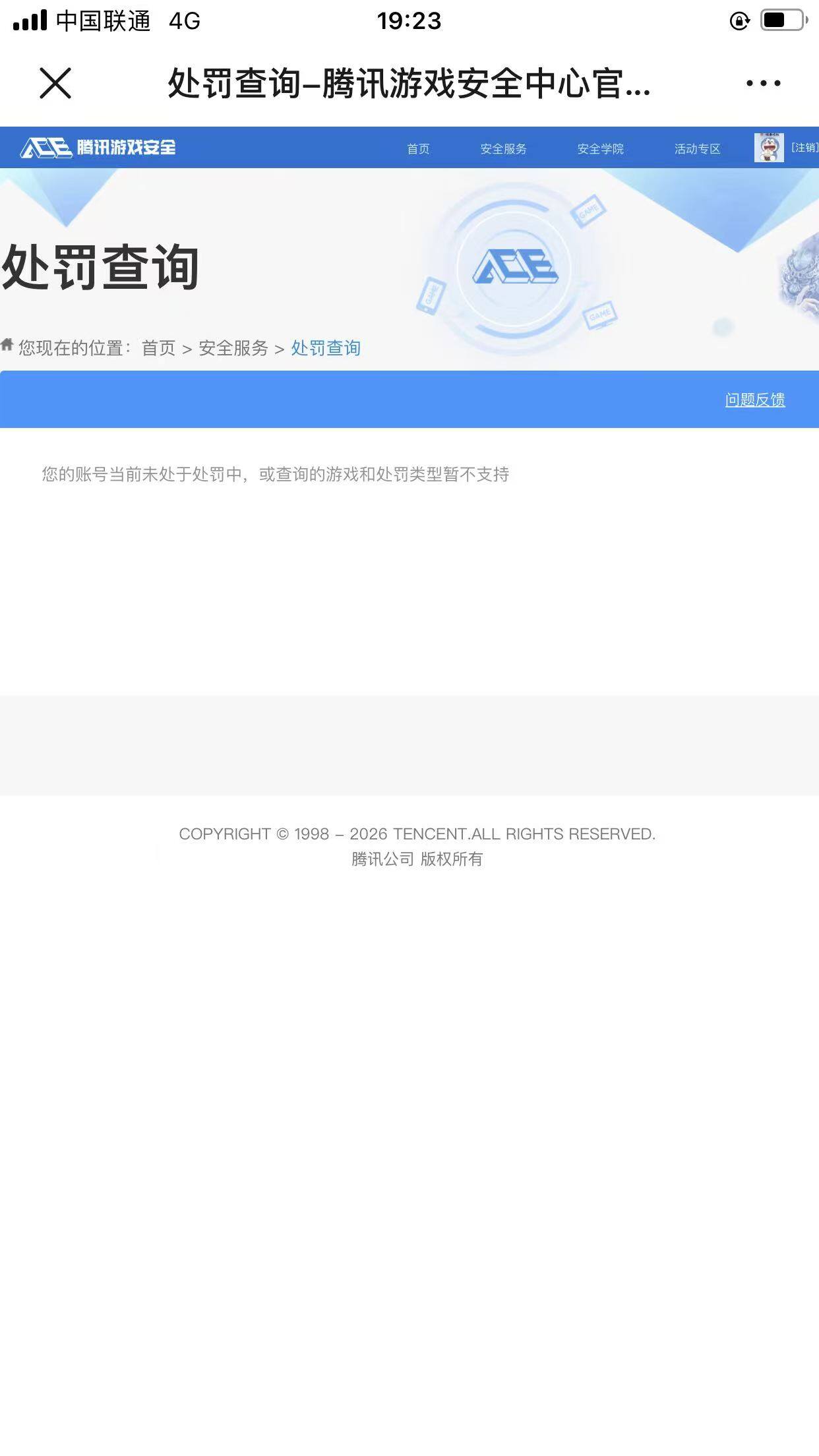The image size is (819, 1456).
Task: Go to 安全服务 in the breadcrumb
Action: [x=233, y=348]
